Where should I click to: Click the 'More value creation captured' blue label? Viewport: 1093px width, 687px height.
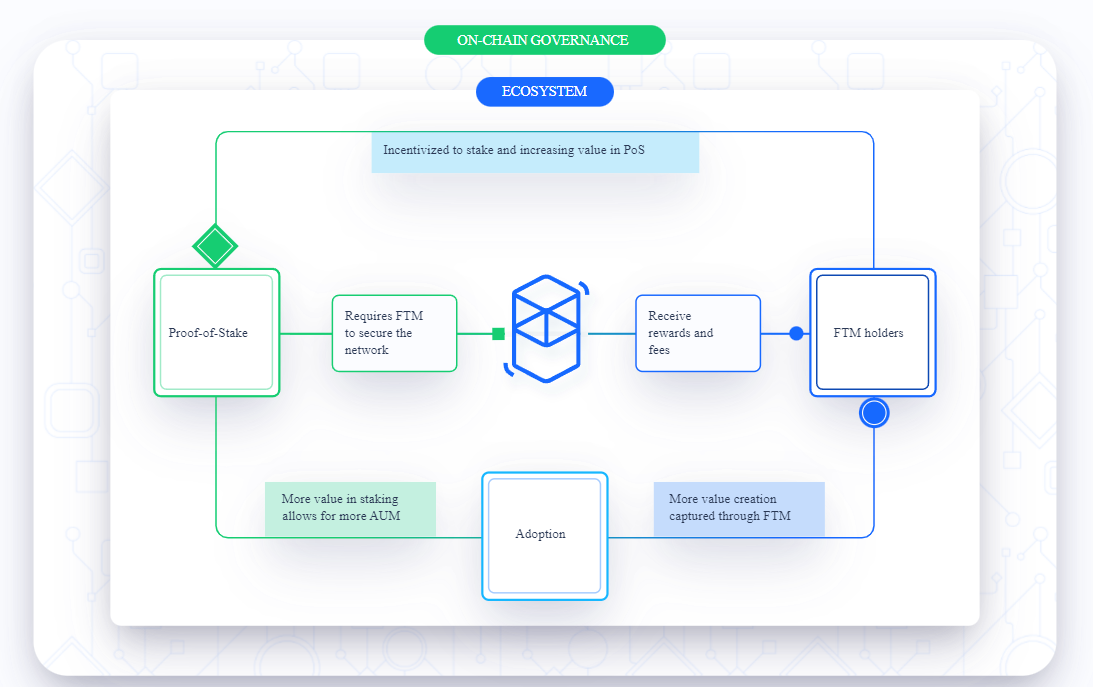(x=739, y=509)
